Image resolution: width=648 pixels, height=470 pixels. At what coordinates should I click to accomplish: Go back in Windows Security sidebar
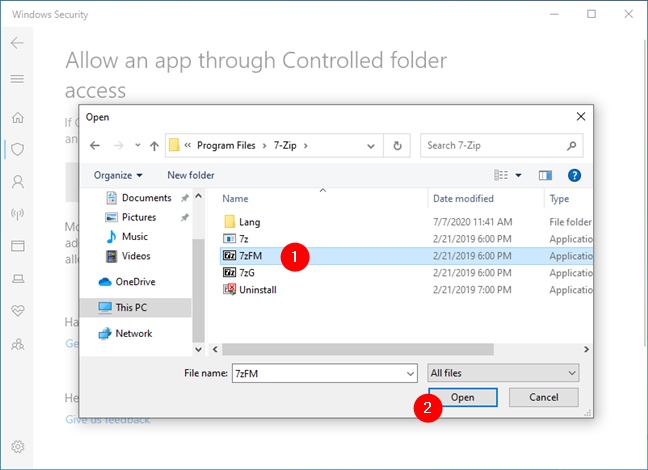point(17,43)
